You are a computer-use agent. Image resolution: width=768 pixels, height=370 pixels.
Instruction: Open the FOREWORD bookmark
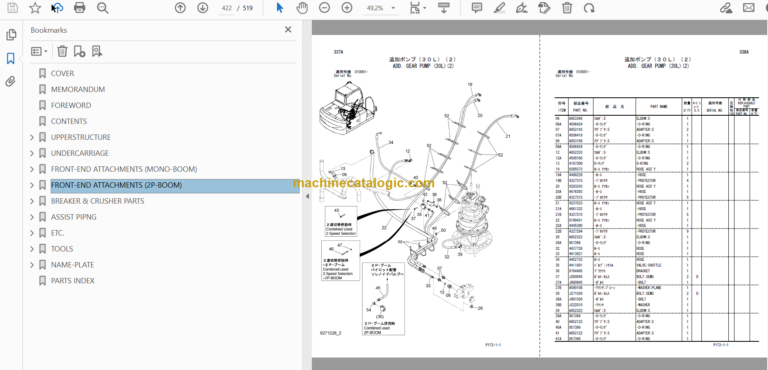coord(71,105)
